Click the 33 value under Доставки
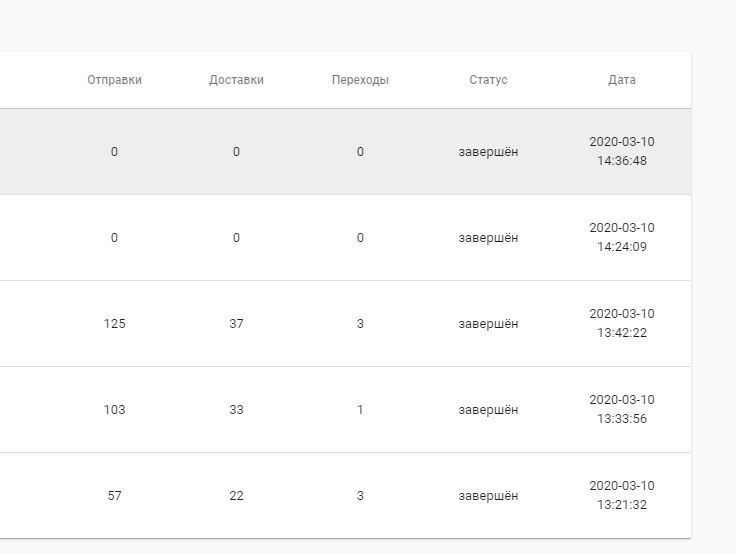Image resolution: width=736 pixels, height=554 pixels. [x=236, y=409]
